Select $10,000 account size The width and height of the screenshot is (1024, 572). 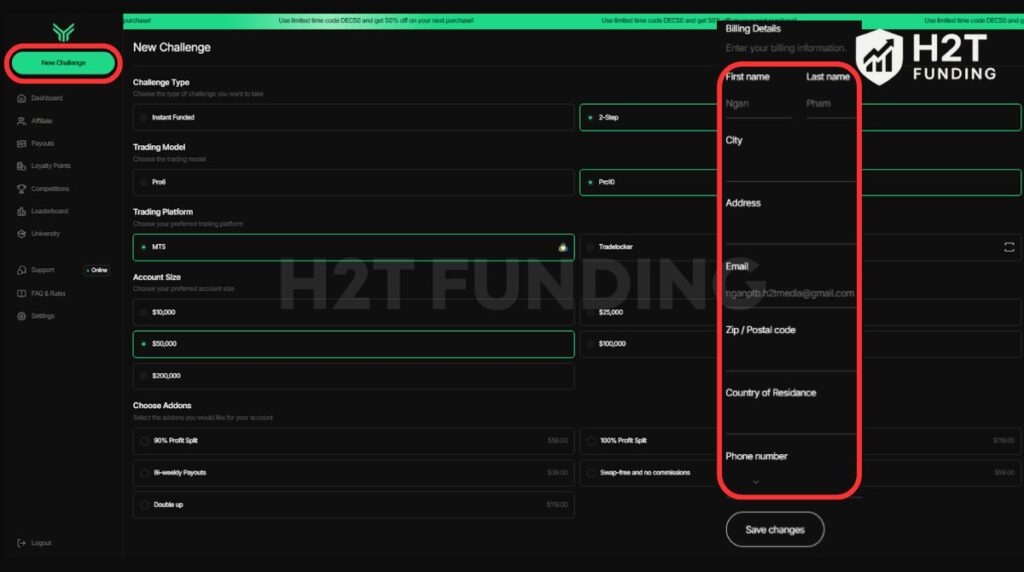[x=353, y=312]
